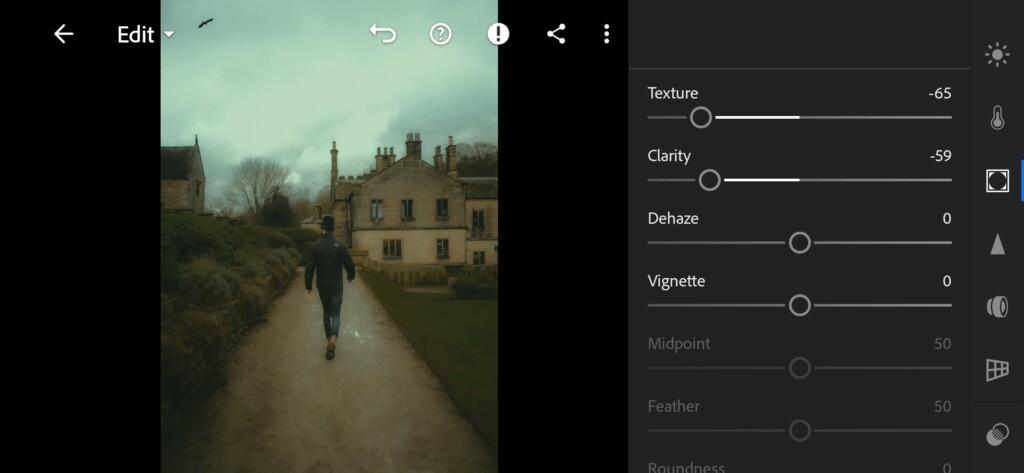Click the Dehaze value 0
The height and width of the screenshot is (473, 1024).
click(947, 219)
